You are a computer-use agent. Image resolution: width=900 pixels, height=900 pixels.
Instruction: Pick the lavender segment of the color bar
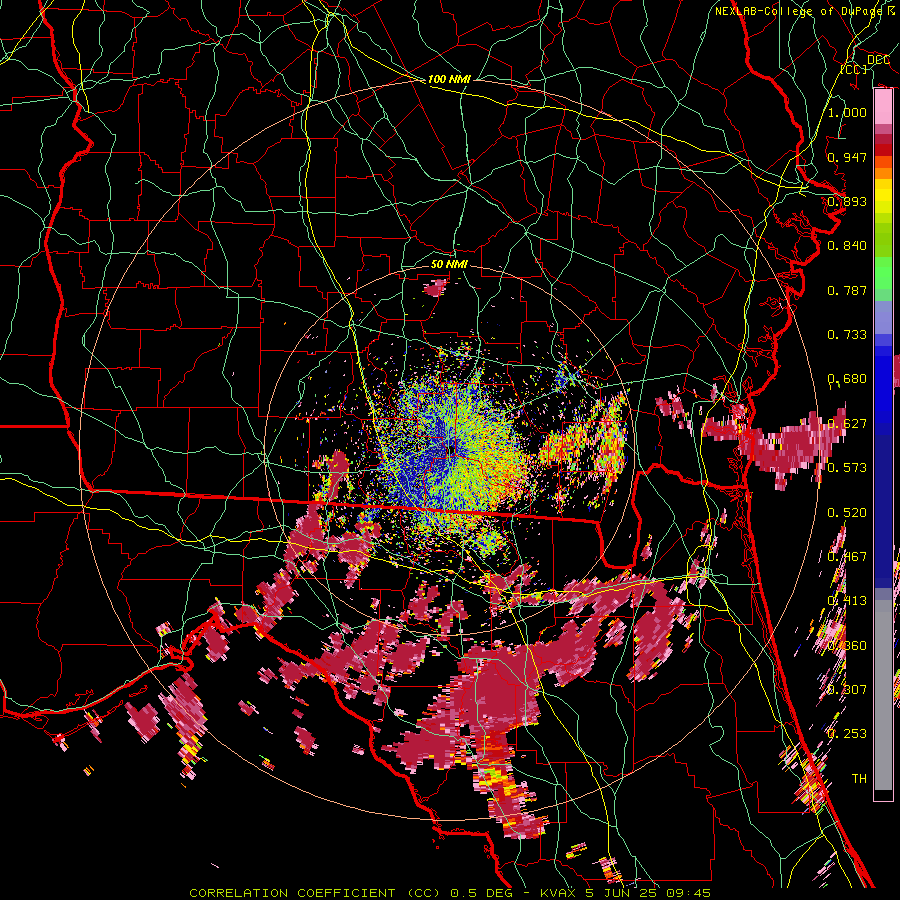coord(883,317)
